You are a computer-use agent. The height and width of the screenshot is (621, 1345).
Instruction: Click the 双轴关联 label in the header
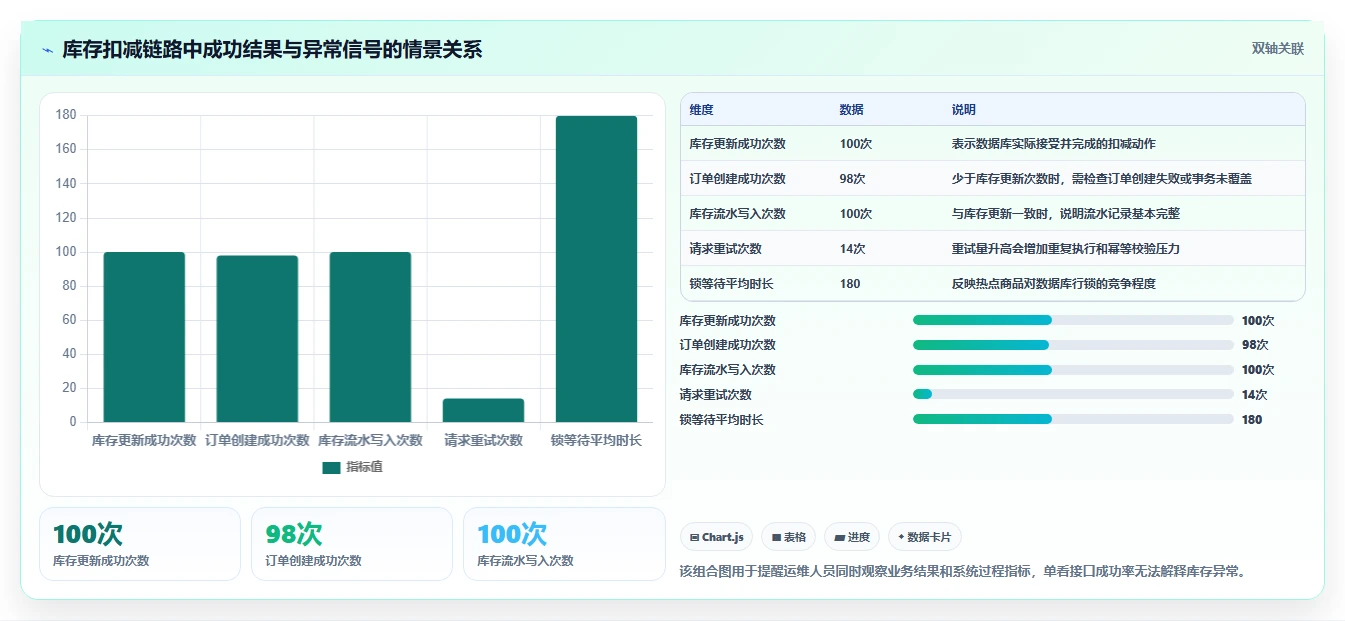(1277, 49)
